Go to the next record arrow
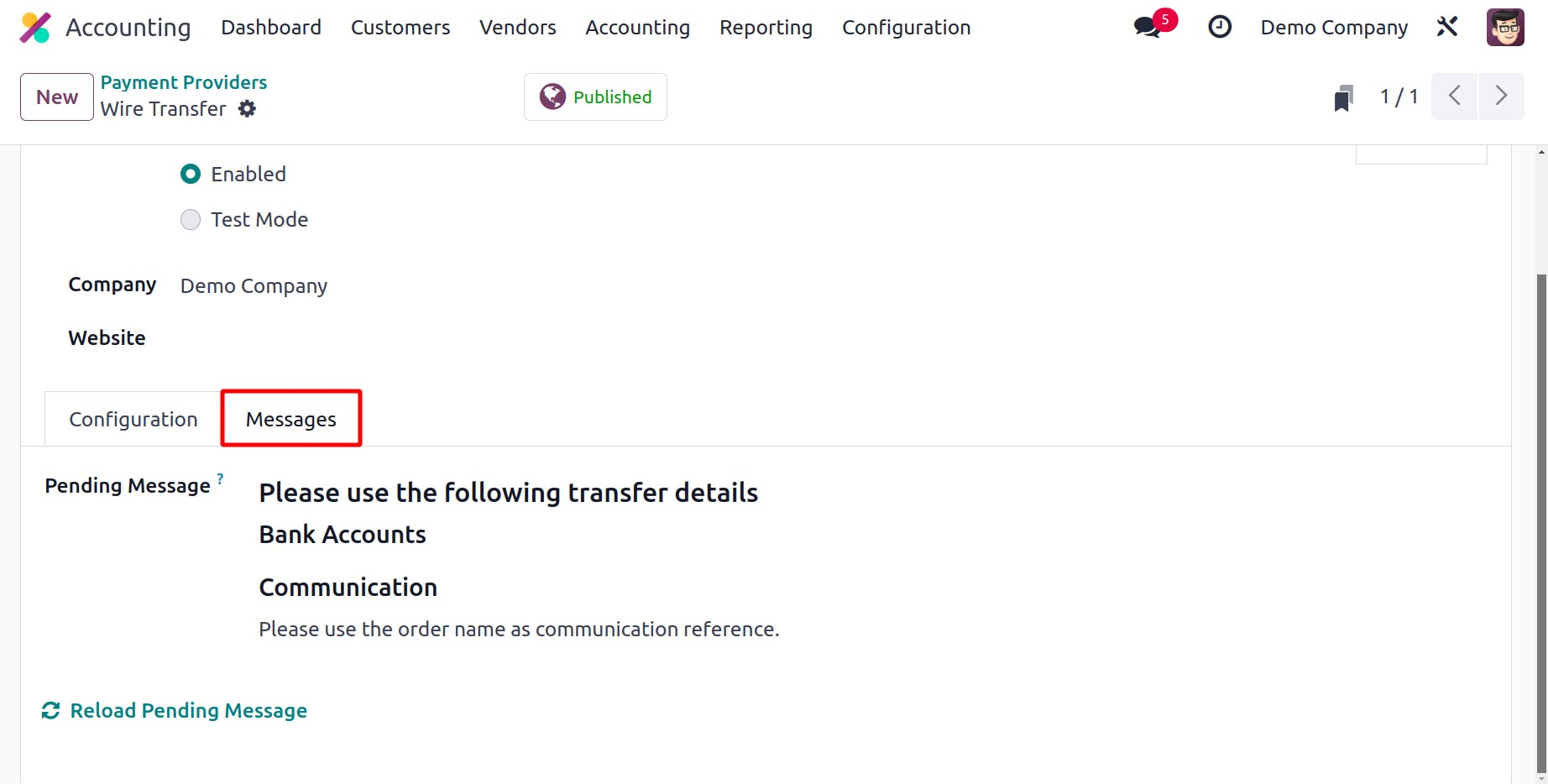1548x784 pixels. click(1501, 97)
